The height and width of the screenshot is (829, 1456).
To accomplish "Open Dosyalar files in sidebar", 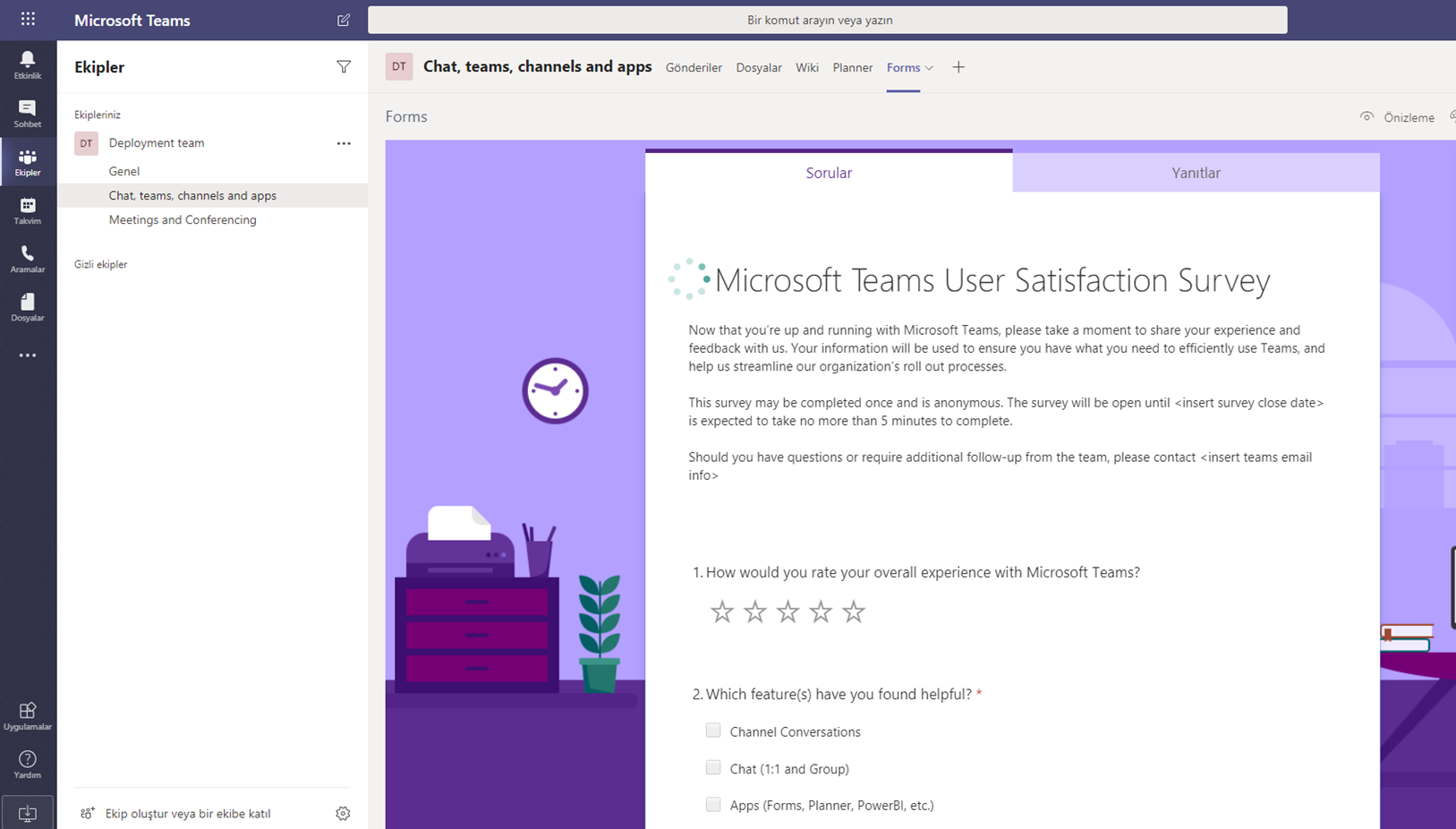I will [28, 307].
